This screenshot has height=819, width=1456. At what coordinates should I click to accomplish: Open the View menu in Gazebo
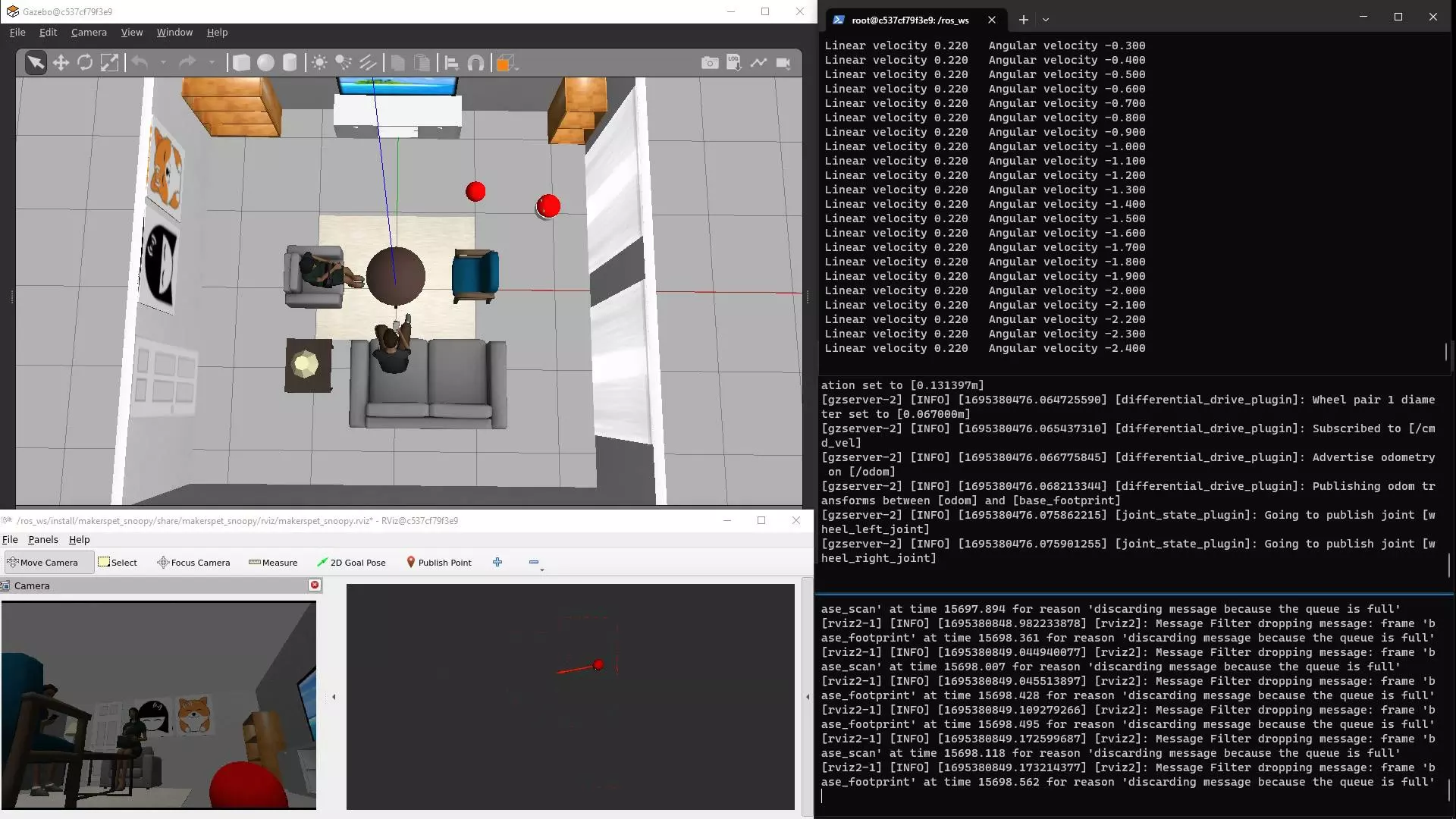(x=131, y=32)
